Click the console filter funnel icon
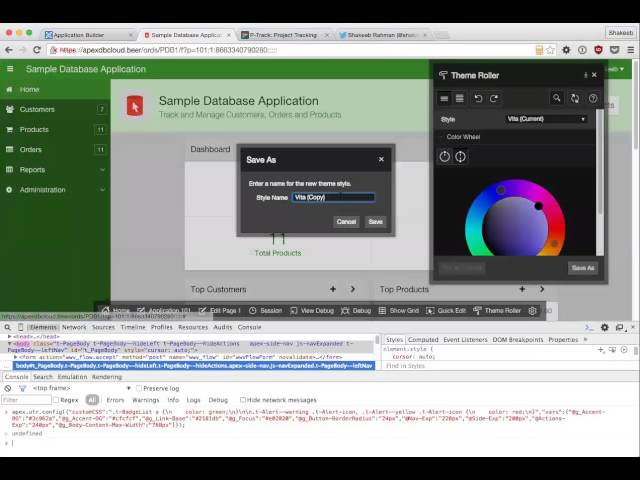 coord(22,388)
